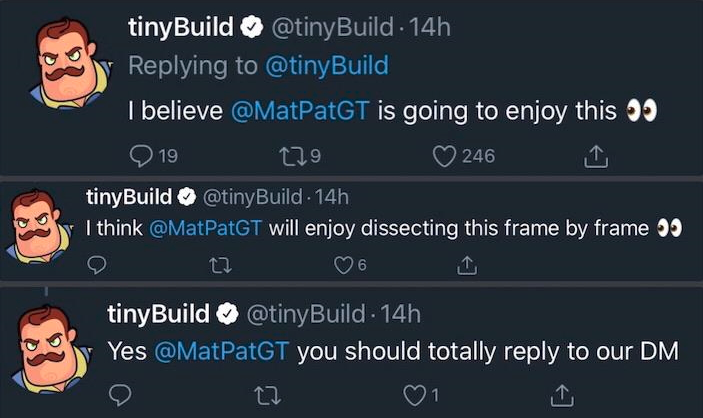
Task: Share the 'reply to our DM' tweet
Action: pos(562,394)
